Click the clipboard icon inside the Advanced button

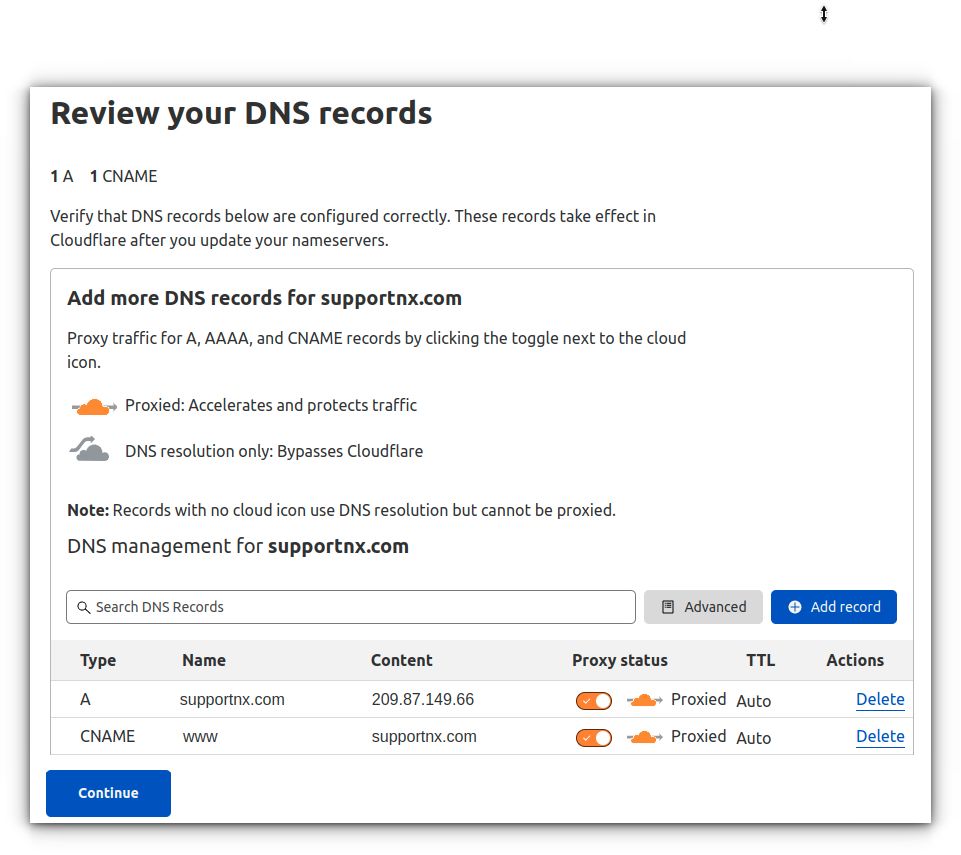coord(667,607)
